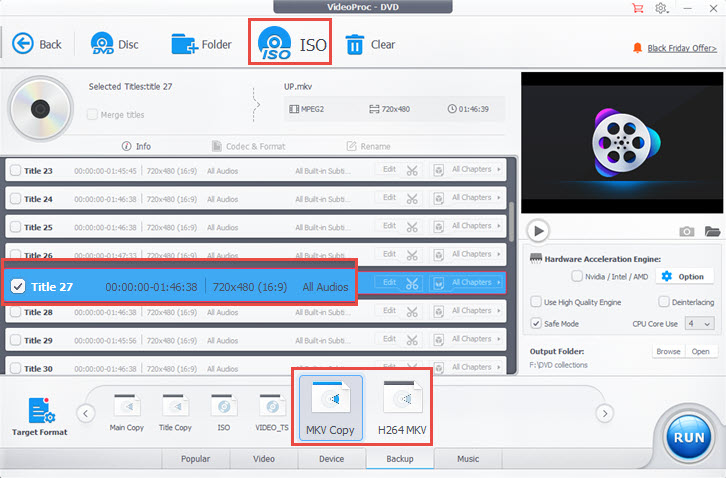Screen dimensions: 726x478
Task: Uncheck the Title 27 checkbox
Action: [x=18, y=286]
